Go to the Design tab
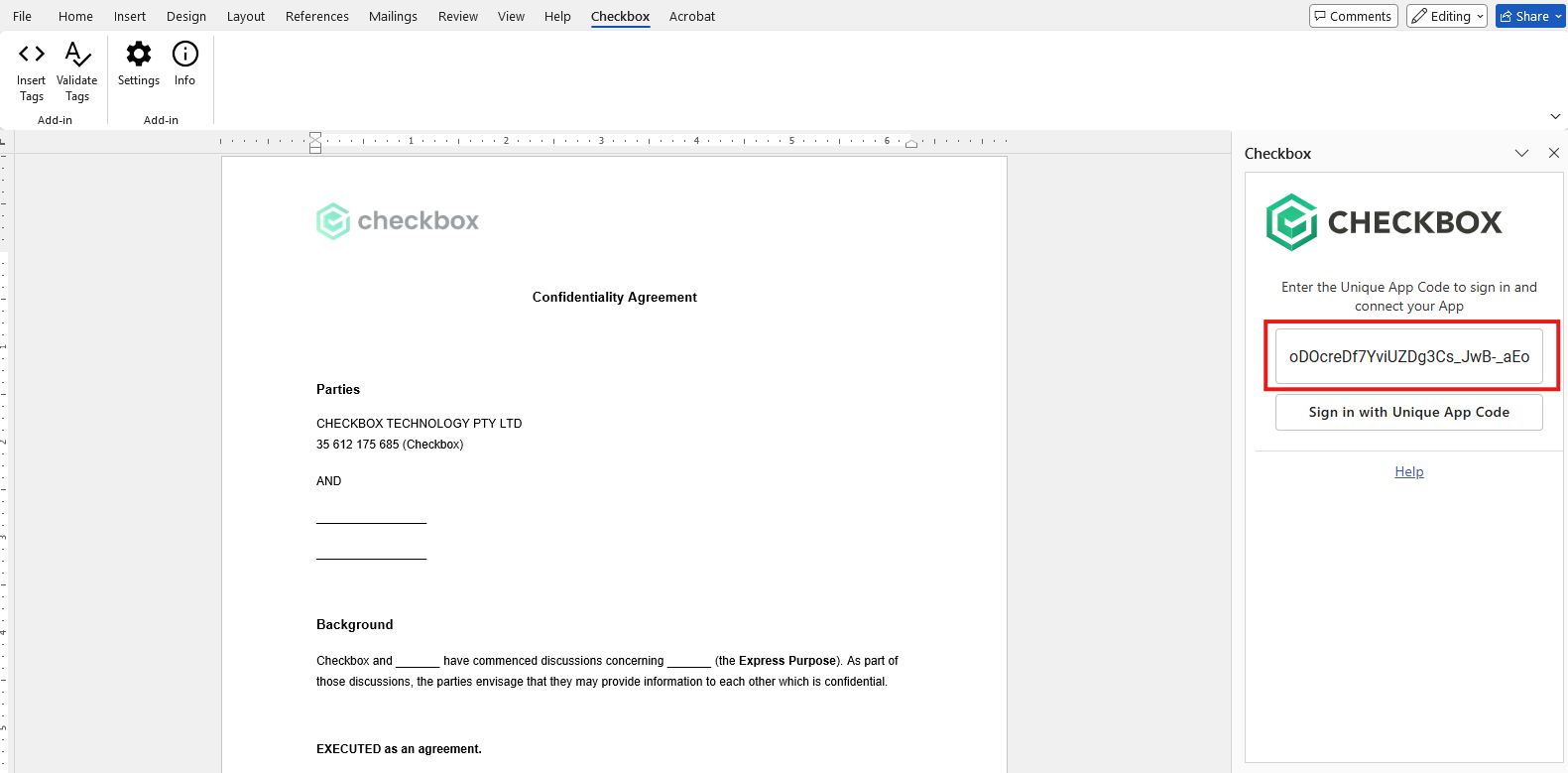This screenshot has height=773, width=1568. click(x=186, y=16)
